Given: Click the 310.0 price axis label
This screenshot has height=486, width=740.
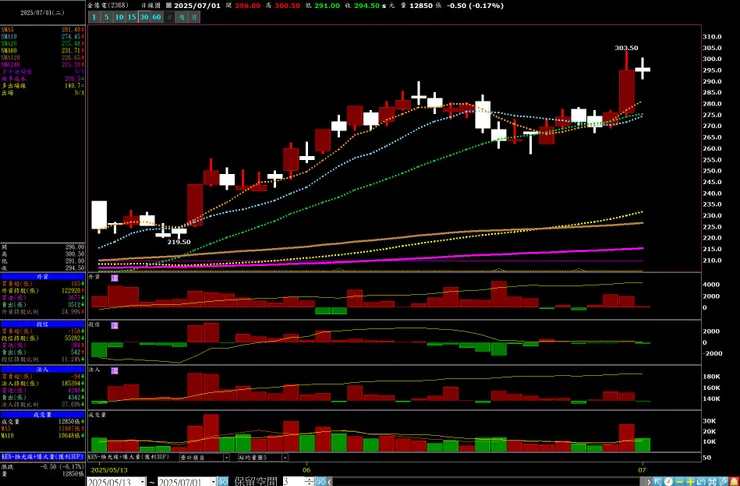Looking at the screenshot, I should coord(712,37).
